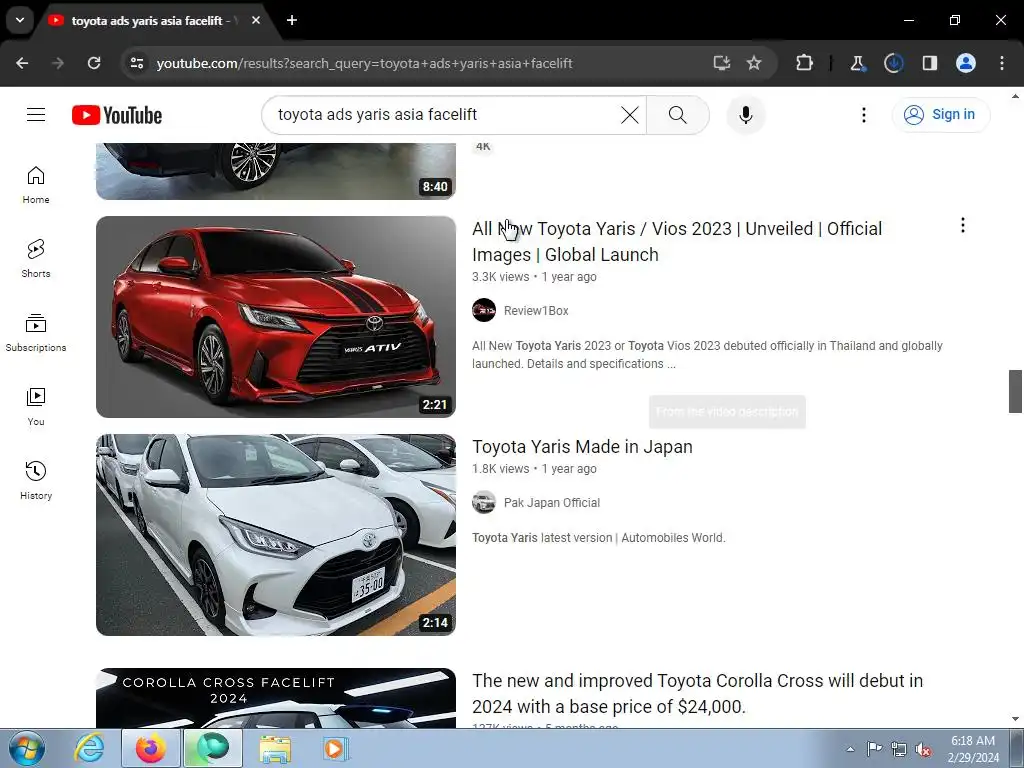Viewport: 1024px width, 768px height.
Task: Open options menu for Yaris / Vios 2023 video
Action: click(x=963, y=225)
